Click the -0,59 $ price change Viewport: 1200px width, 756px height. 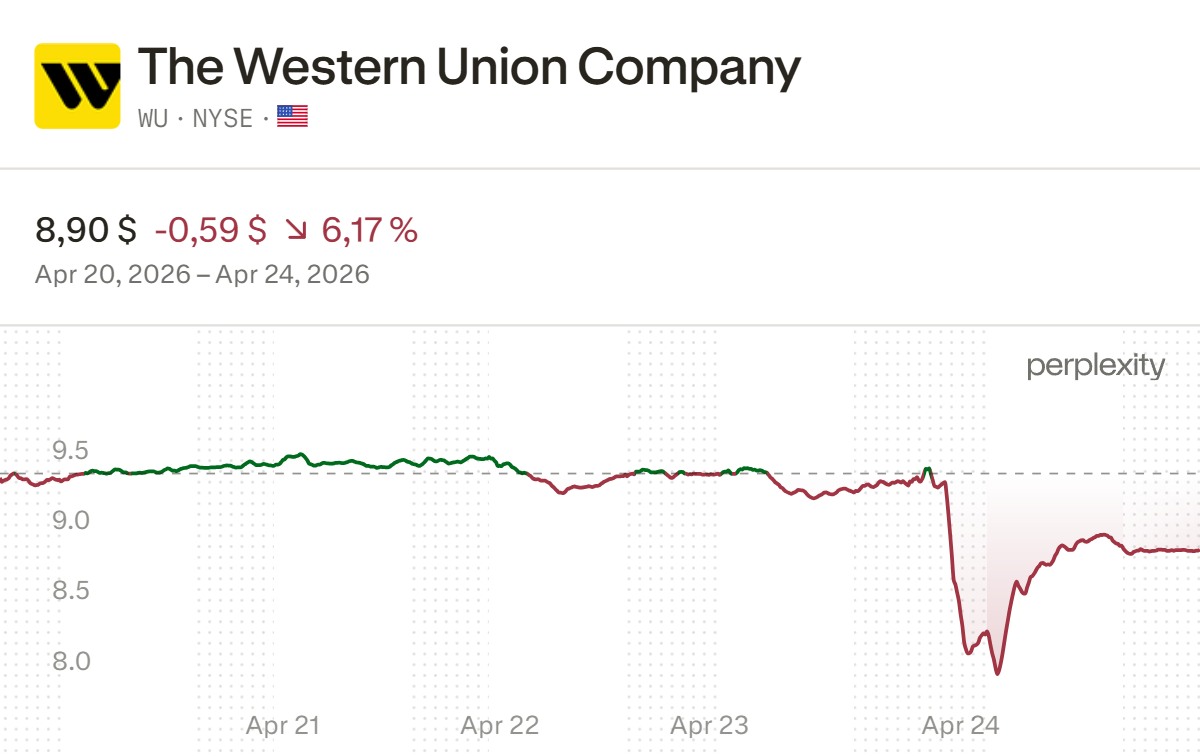(210, 231)
